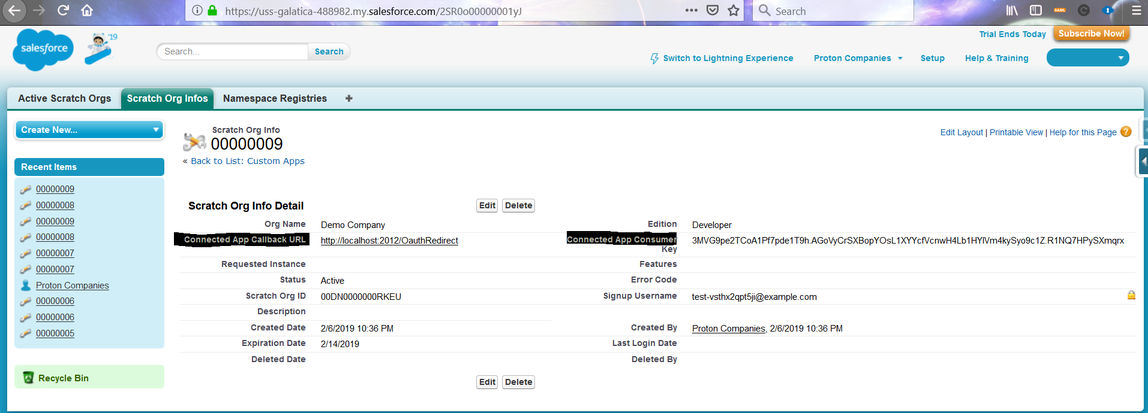Click the Astro '19 mascot image
1148x413 pixels.
click(x=101, y=48)
